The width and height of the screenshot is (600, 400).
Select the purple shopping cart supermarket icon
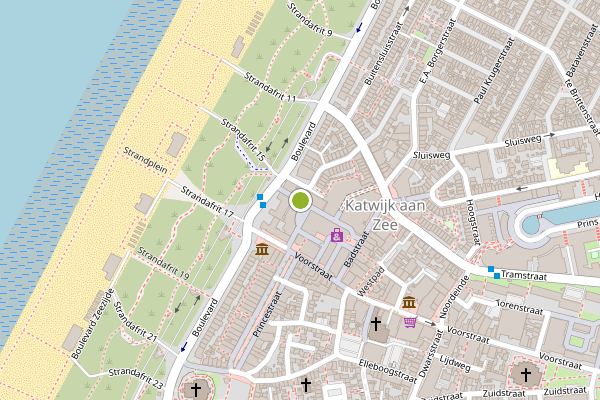point(410,322)
